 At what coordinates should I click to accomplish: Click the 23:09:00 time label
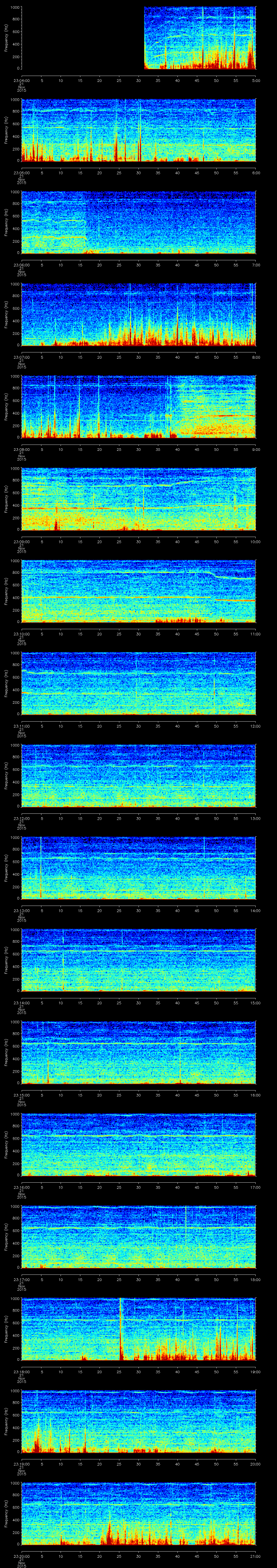(22, 542)
